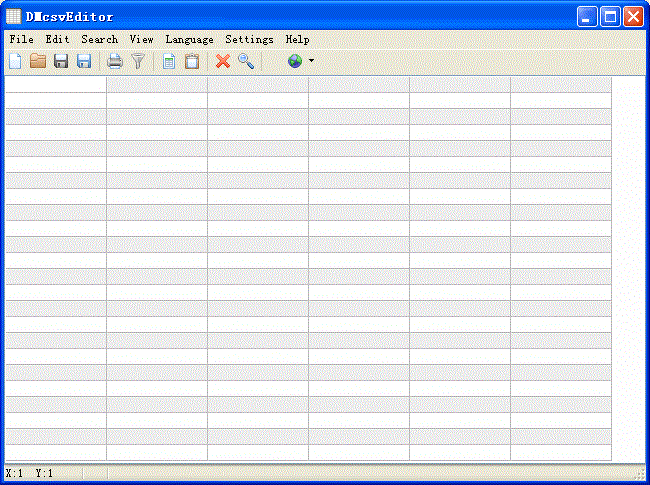The image size is (650, 485).
Task: Delete with the red X toolbar icon
Action: click(x=223, y=61)
